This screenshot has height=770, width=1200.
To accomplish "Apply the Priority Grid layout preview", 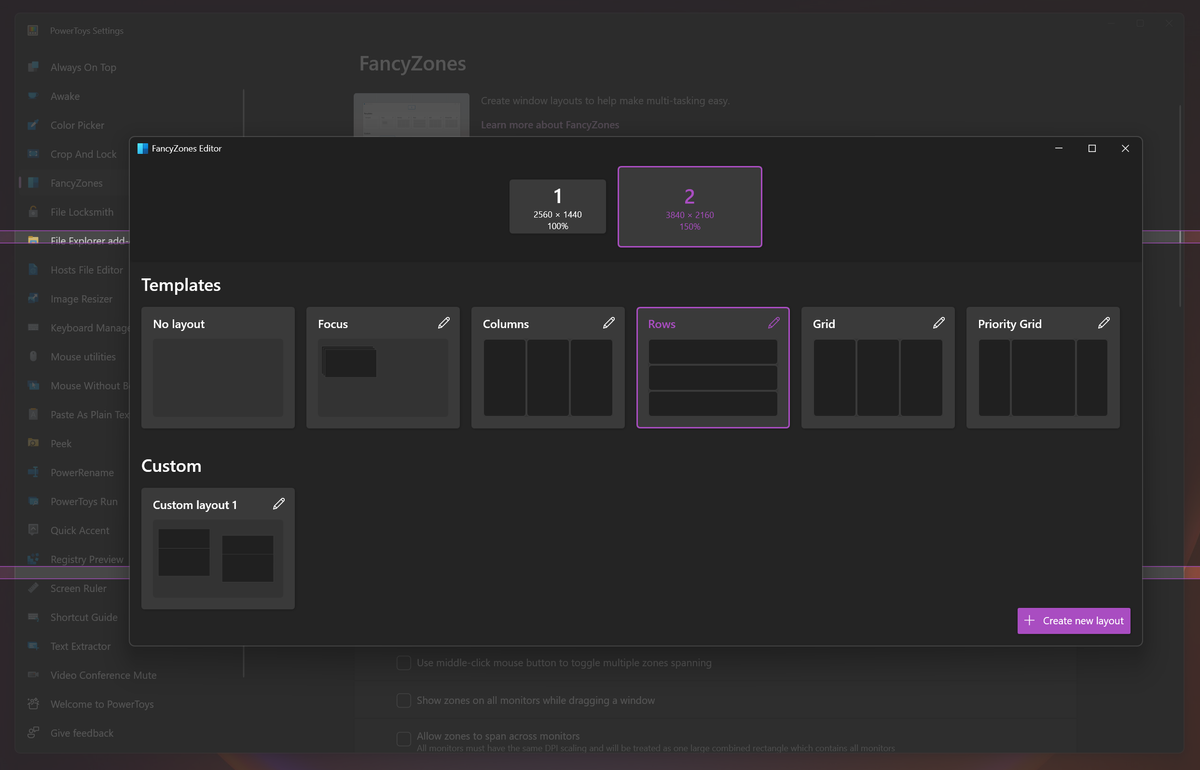I will coord(1043,378).
